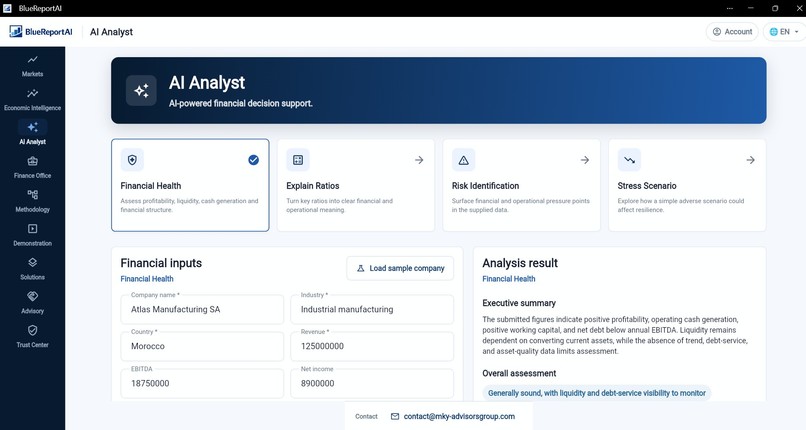Click the arrow on Risk Identification card
The image size is (806, 430).
point(585,160)
